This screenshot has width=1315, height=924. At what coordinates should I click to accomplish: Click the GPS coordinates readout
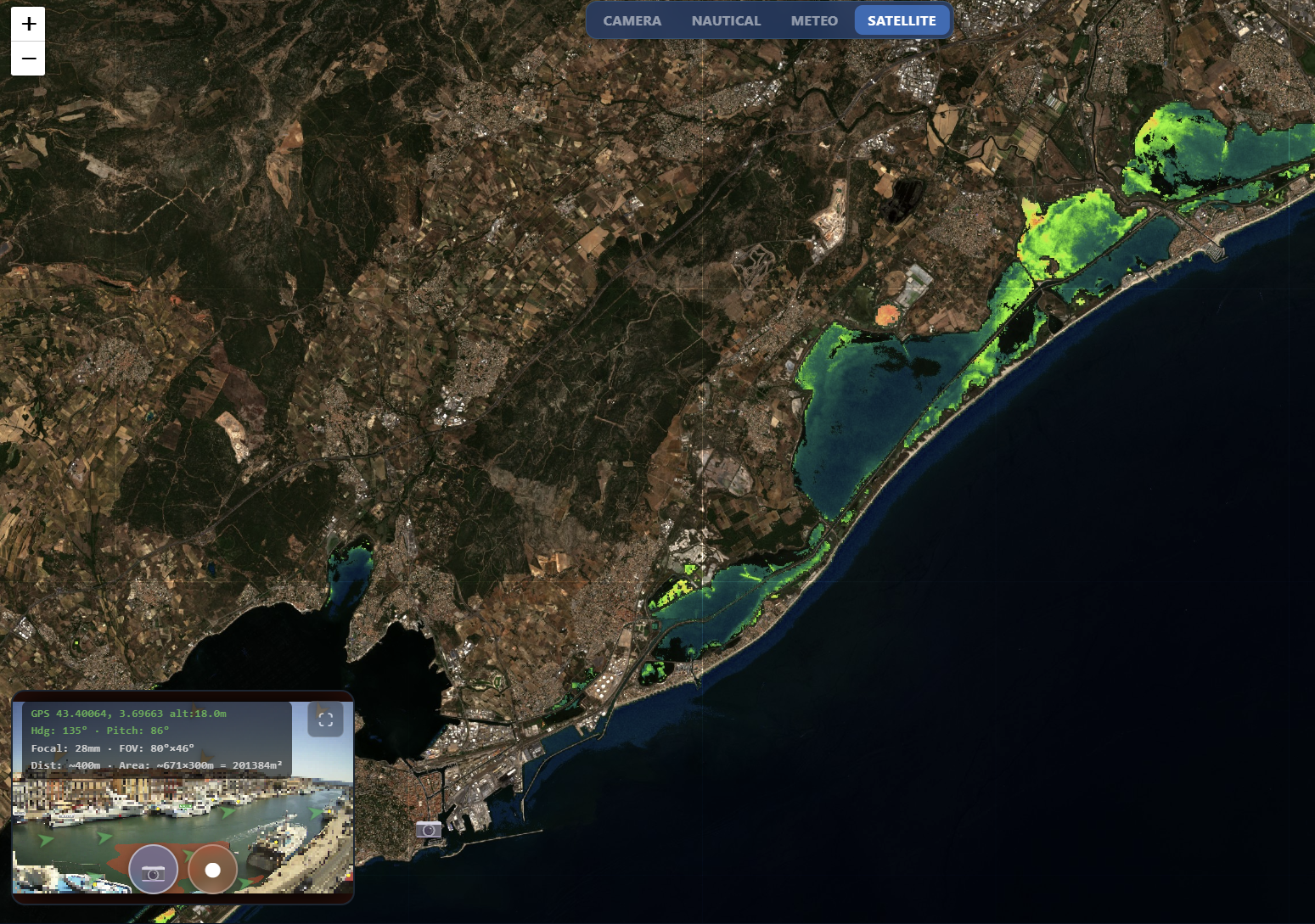[x=129, y=714]
